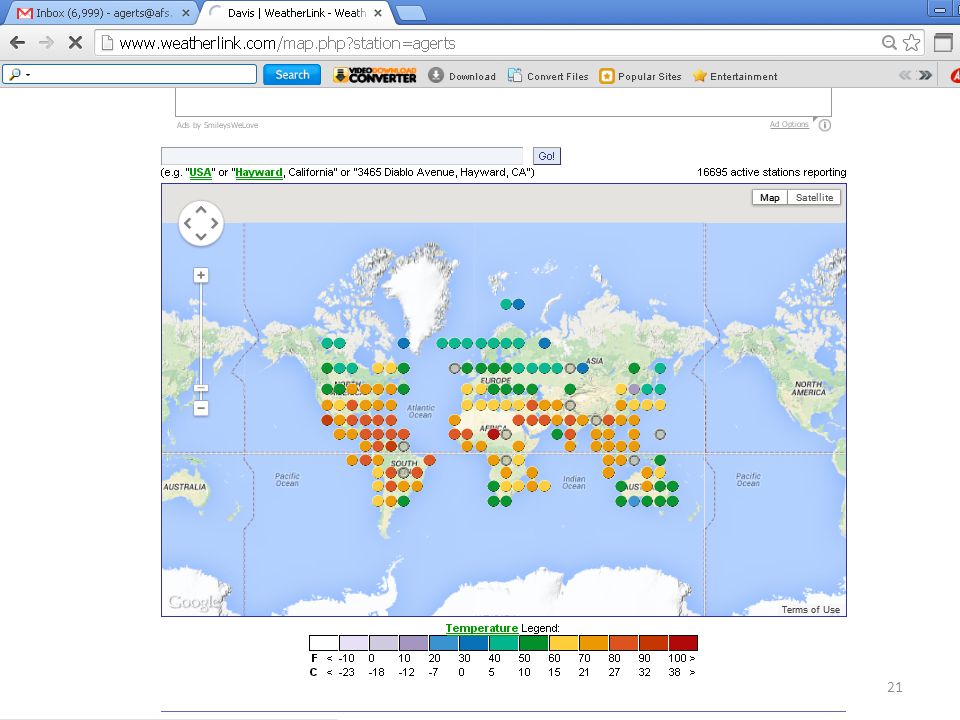This screenshot has width=960, height=720.
Task: Click the Go! button
Action: [547, 156]
